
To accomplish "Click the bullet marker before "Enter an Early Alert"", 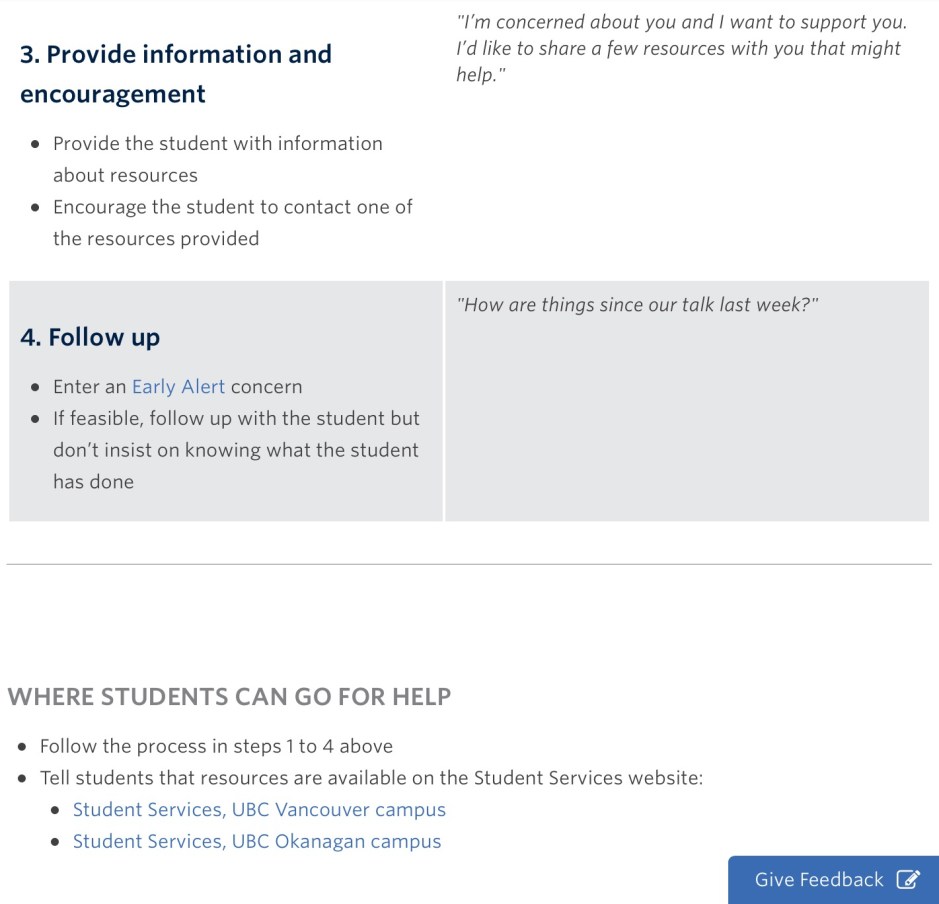I will [x=36, y=388].
